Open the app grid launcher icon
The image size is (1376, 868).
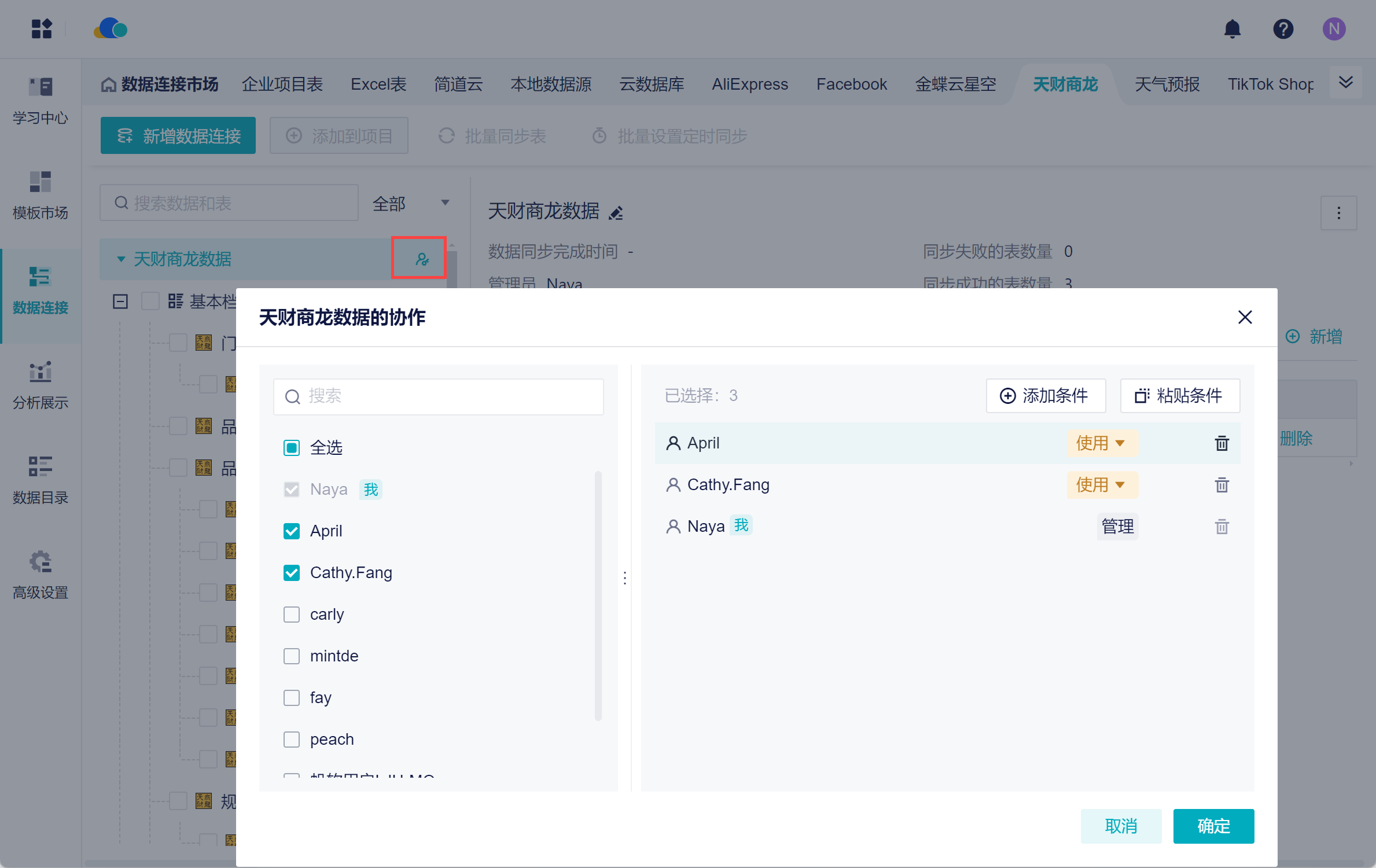tap(42, 29)
